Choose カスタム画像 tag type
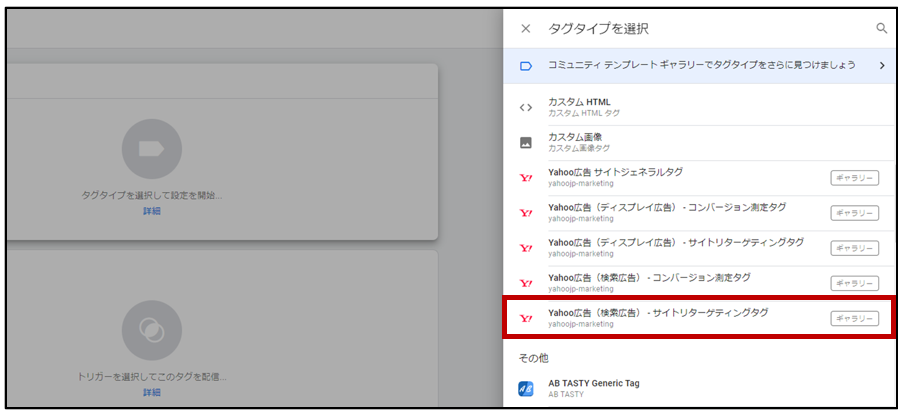 [x=699, y=143]
